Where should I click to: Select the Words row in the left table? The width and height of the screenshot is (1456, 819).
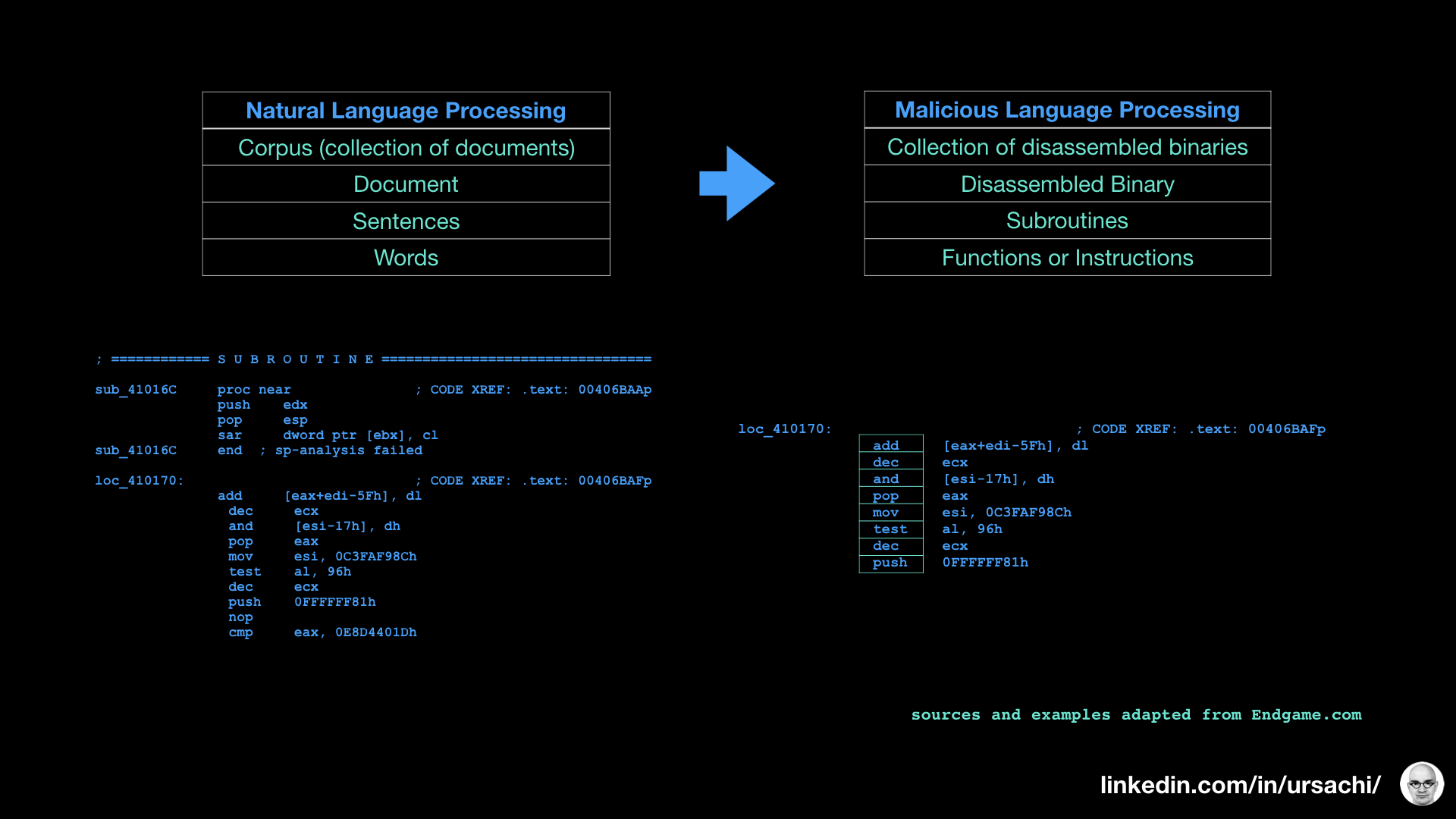coord(406,258)
